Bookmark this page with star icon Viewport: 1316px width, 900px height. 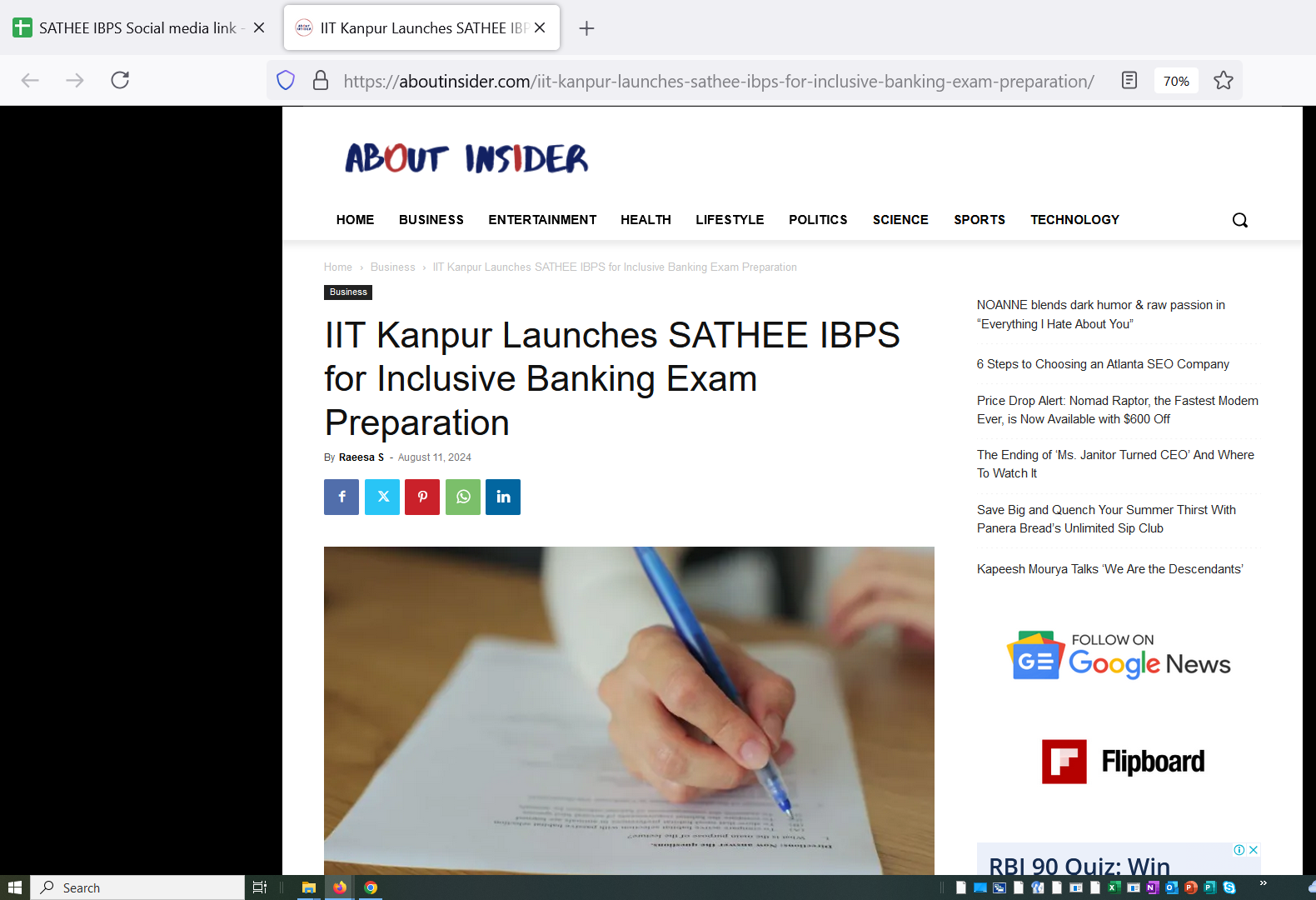coord(1223,81)
